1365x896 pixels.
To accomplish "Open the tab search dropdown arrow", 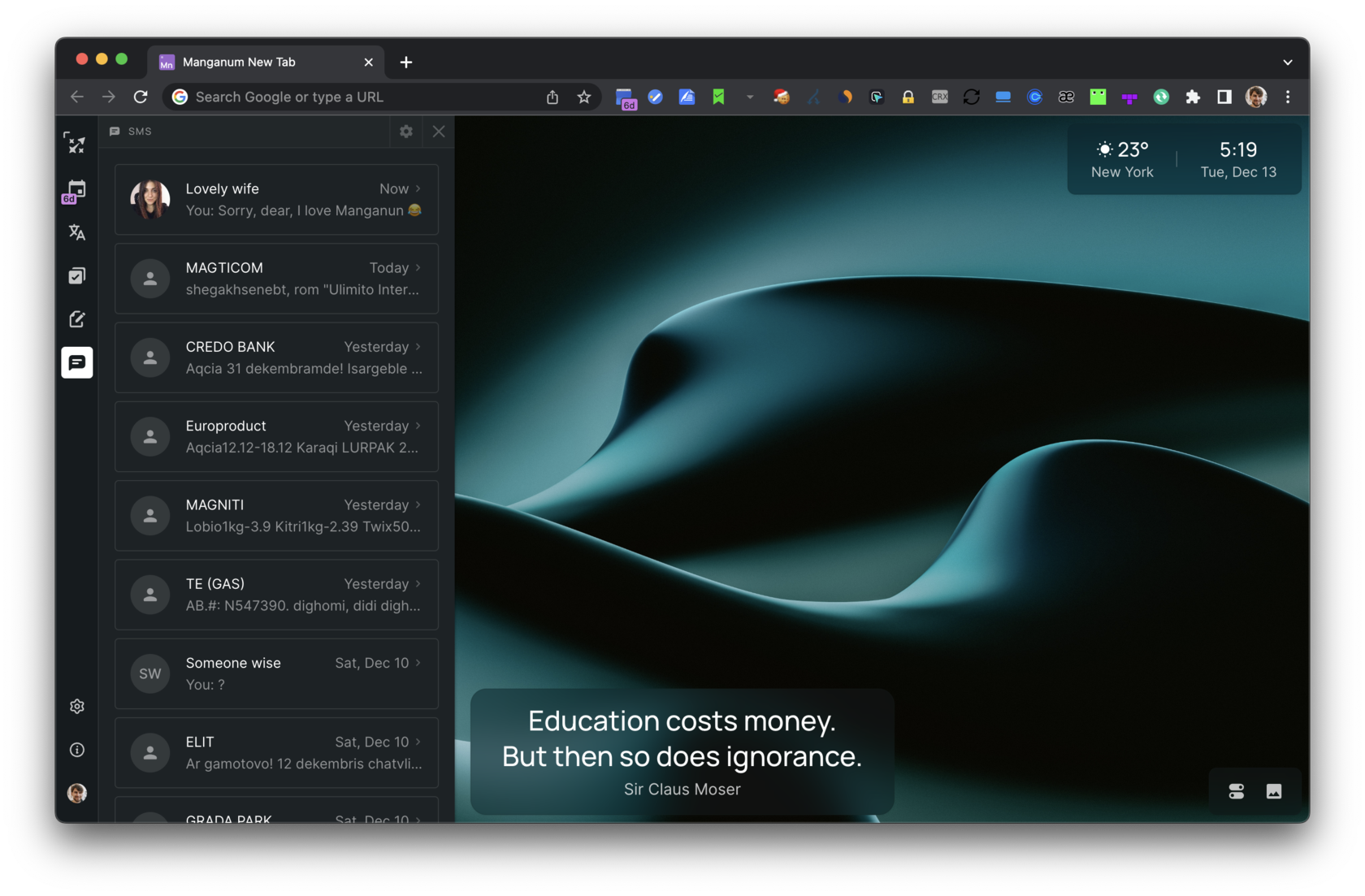I will 1288,63.
